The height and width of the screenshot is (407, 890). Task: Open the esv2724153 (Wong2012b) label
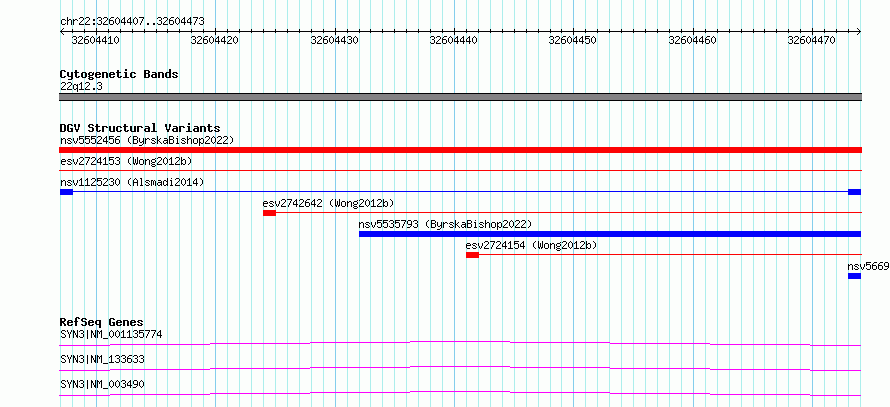click(126, 161)
